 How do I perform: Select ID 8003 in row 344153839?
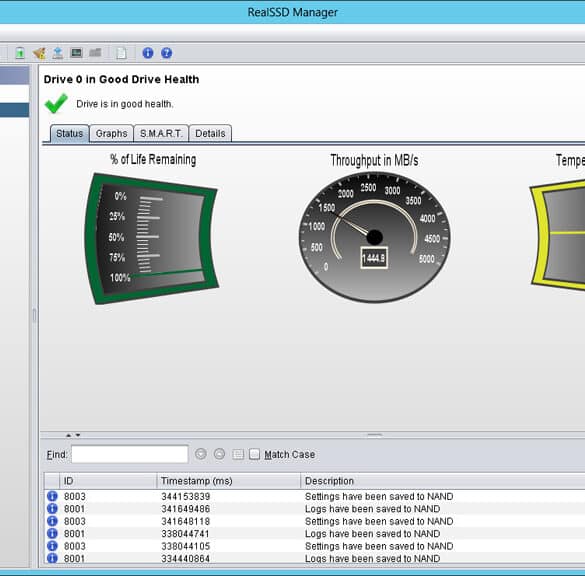[75, 497]
